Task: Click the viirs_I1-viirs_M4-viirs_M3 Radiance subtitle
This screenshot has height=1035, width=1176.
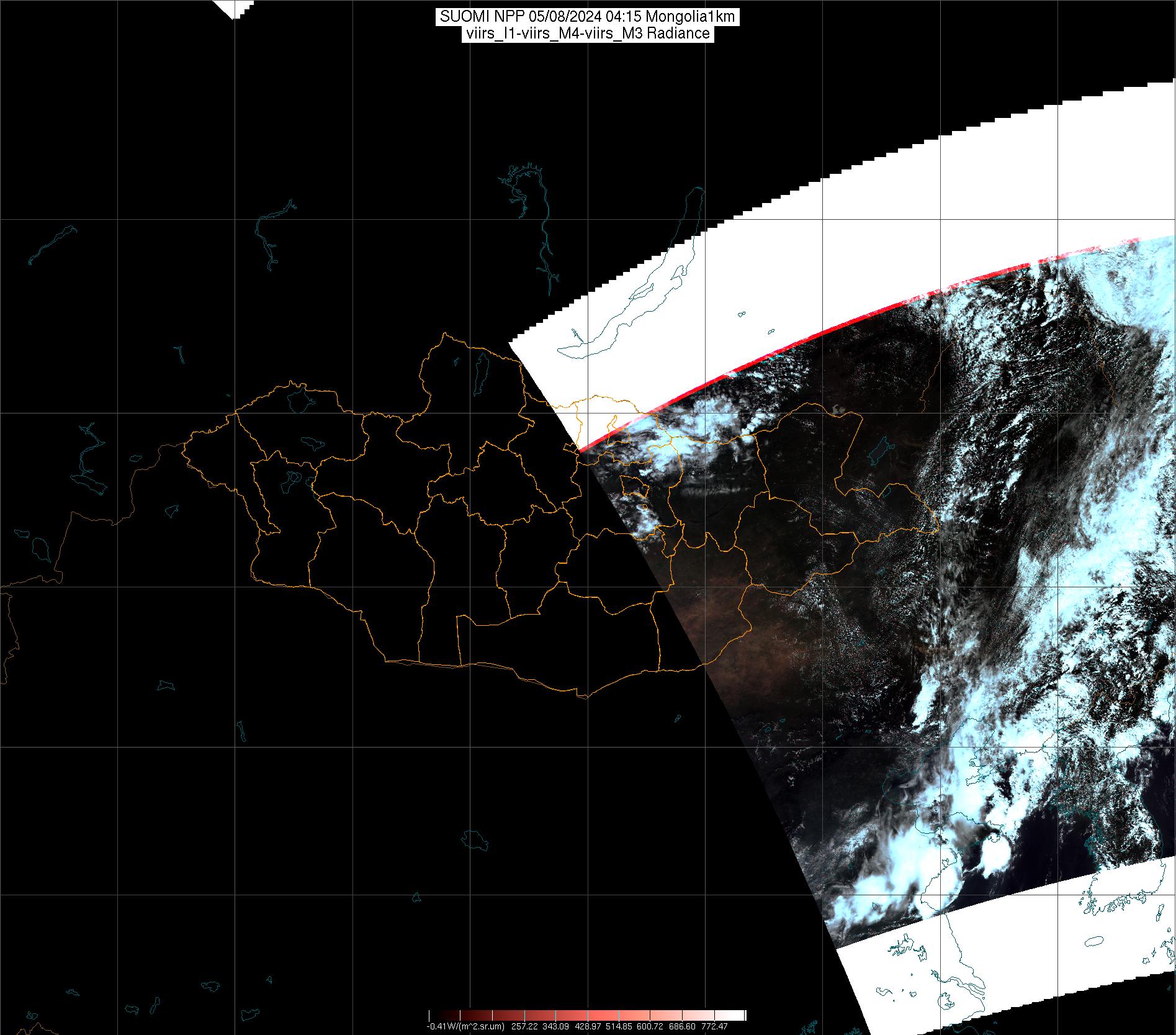Action: click(x=587, y=34)
